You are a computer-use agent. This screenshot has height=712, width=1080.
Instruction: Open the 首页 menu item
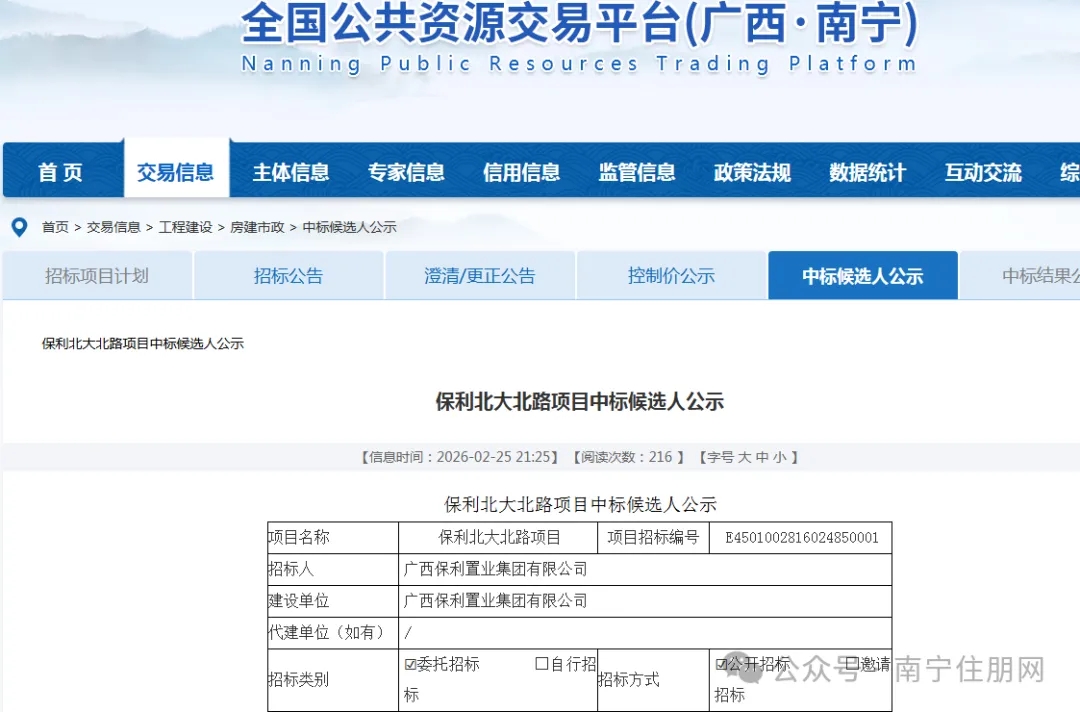click(61, 171)
